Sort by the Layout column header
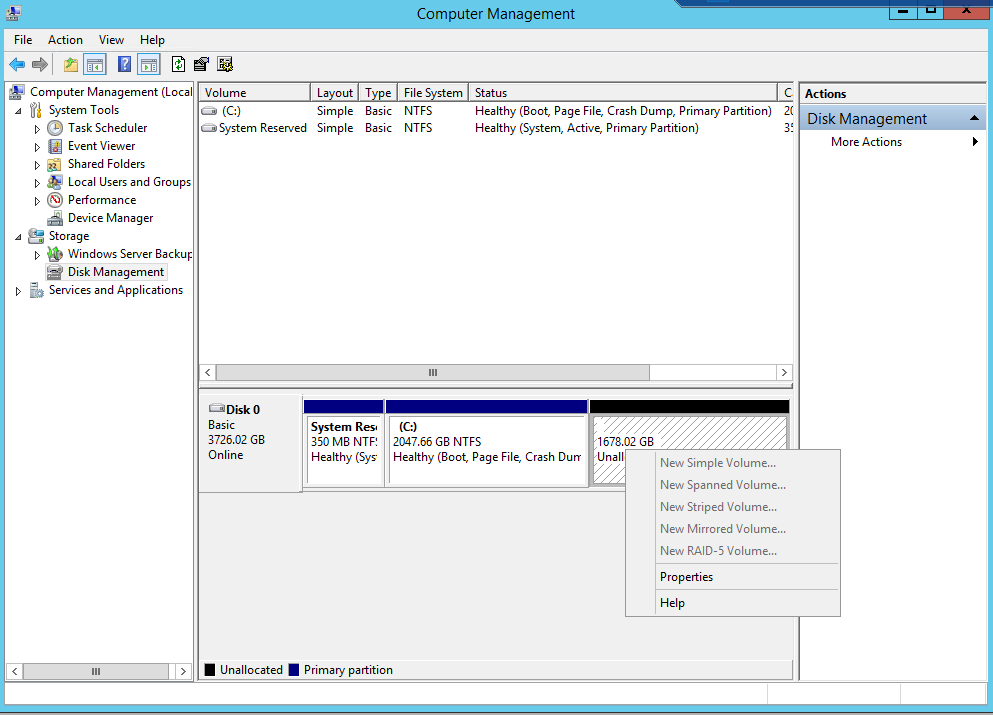The width and height of the screenshot is (993, 715). (335, 92)
